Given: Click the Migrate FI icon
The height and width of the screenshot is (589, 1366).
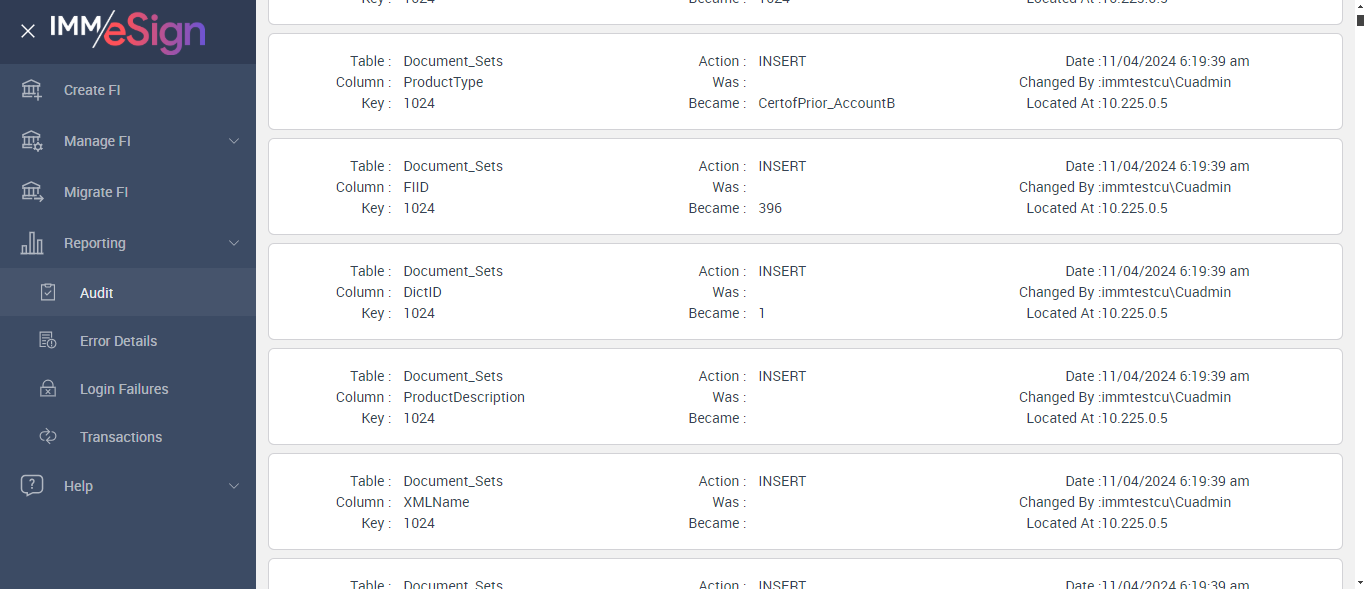Looking at the screenshot, I should 32,192.
